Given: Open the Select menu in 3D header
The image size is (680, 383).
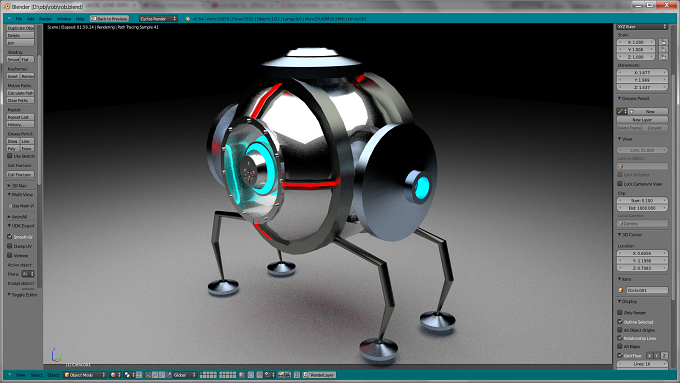Looking at the screenshot, I should coord(36,375).
